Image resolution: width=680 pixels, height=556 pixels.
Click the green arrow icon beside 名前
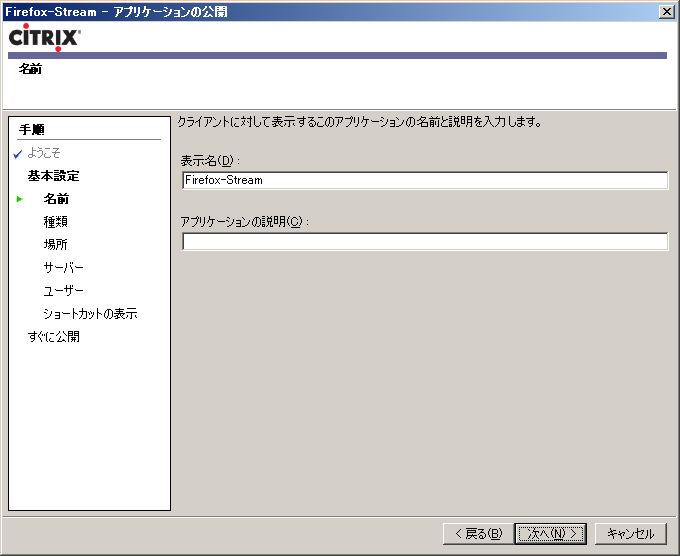[x=20, y=199]
